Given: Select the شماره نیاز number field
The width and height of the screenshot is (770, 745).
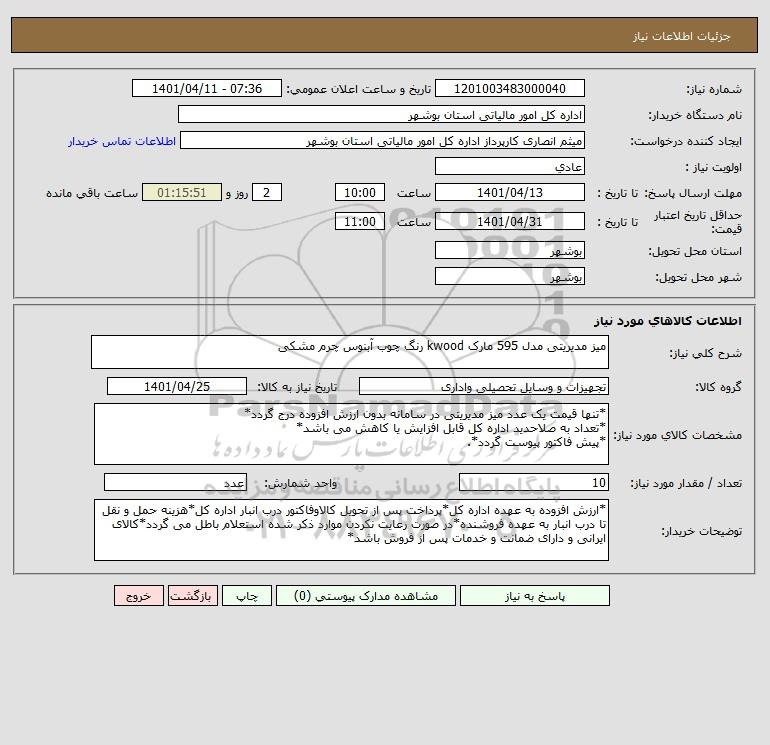Looking at the screenshot, I should (x=510, y=88).
